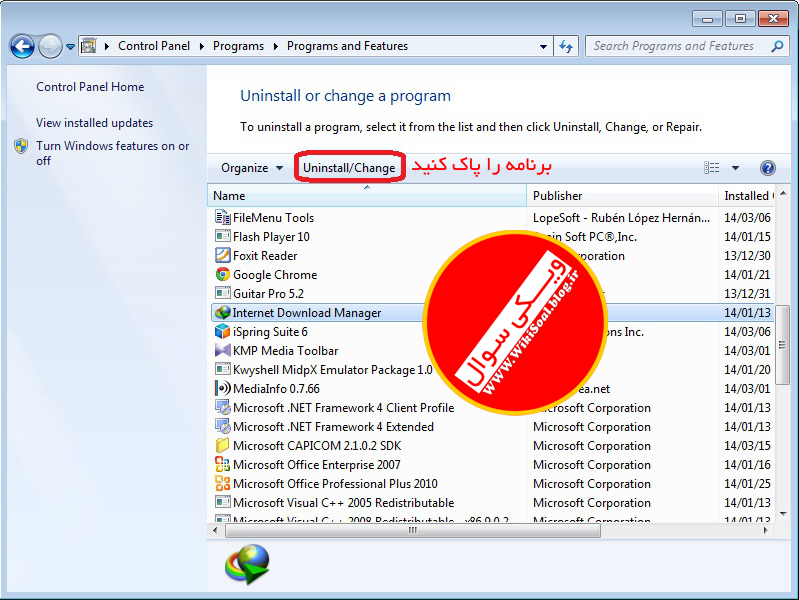Click the LopeSoft publisher cell
Image resolution: width=799 pixels, height=600 pixels.
[621, 218]
